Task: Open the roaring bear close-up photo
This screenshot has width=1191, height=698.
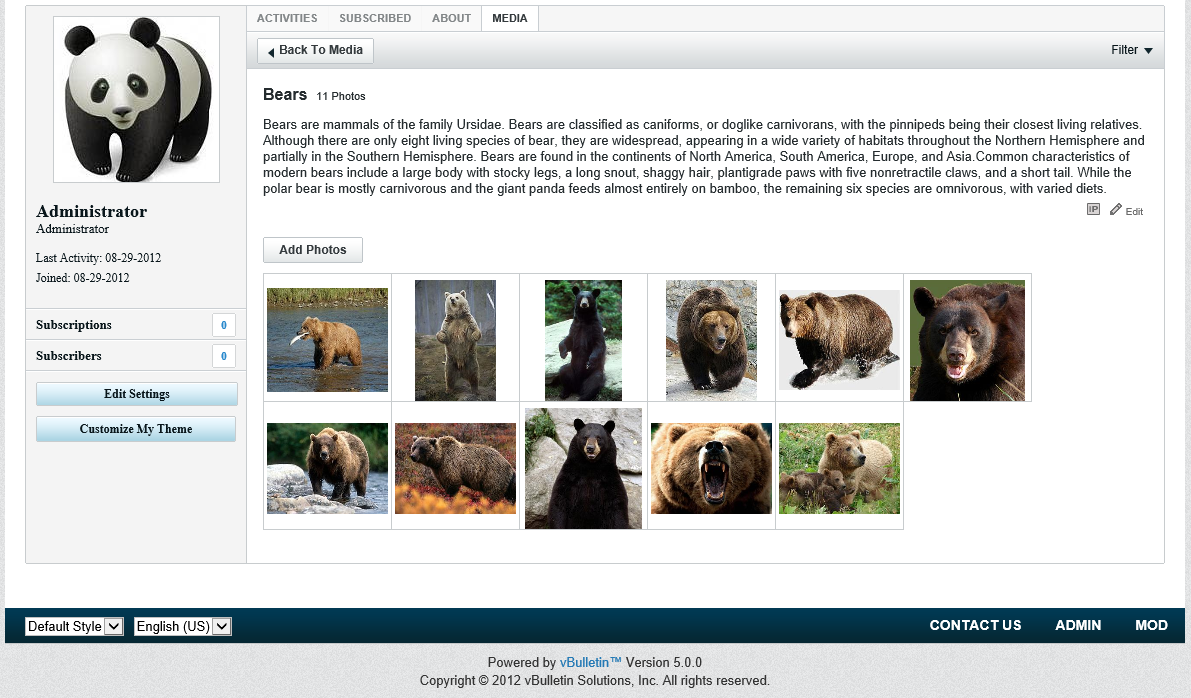Action: [x=711, y=468]
